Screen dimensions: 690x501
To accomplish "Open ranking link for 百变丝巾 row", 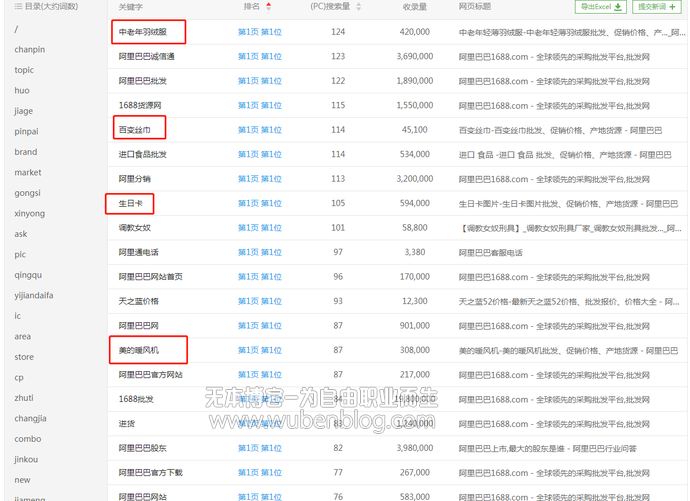I will click(x=260, y=130).
